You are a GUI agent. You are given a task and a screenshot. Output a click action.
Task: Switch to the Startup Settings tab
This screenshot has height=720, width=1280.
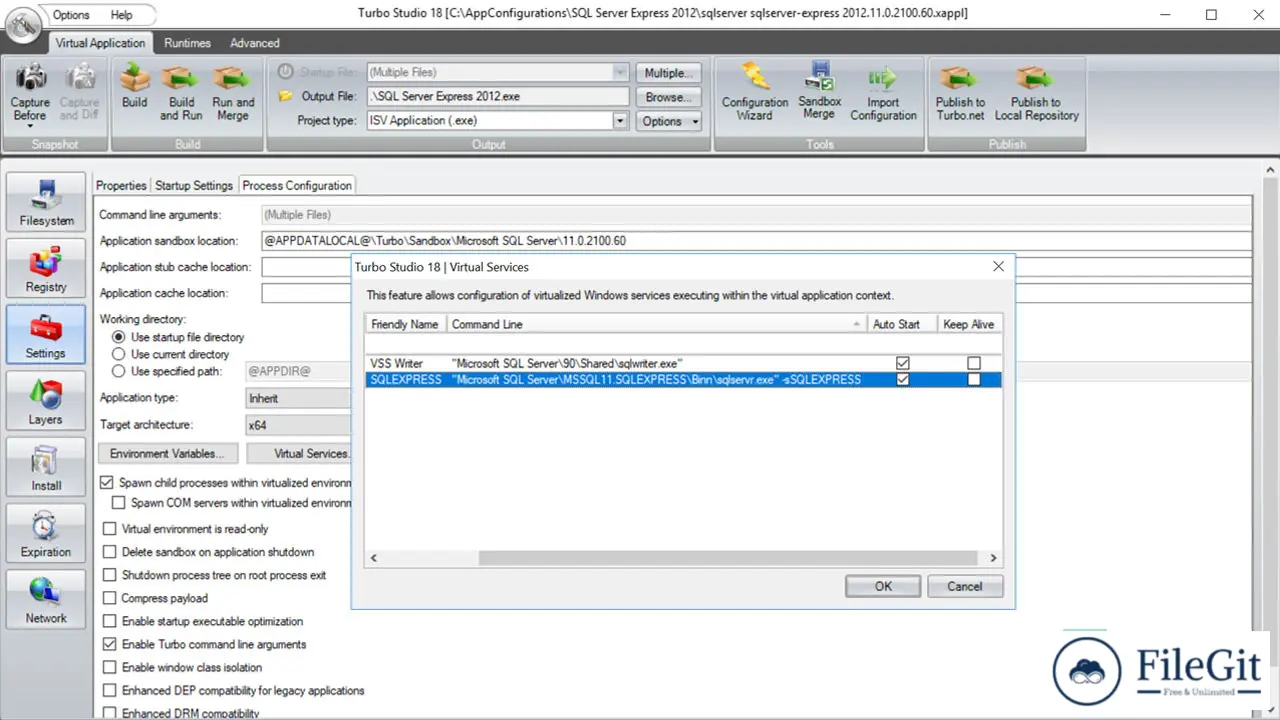(194, 185)
